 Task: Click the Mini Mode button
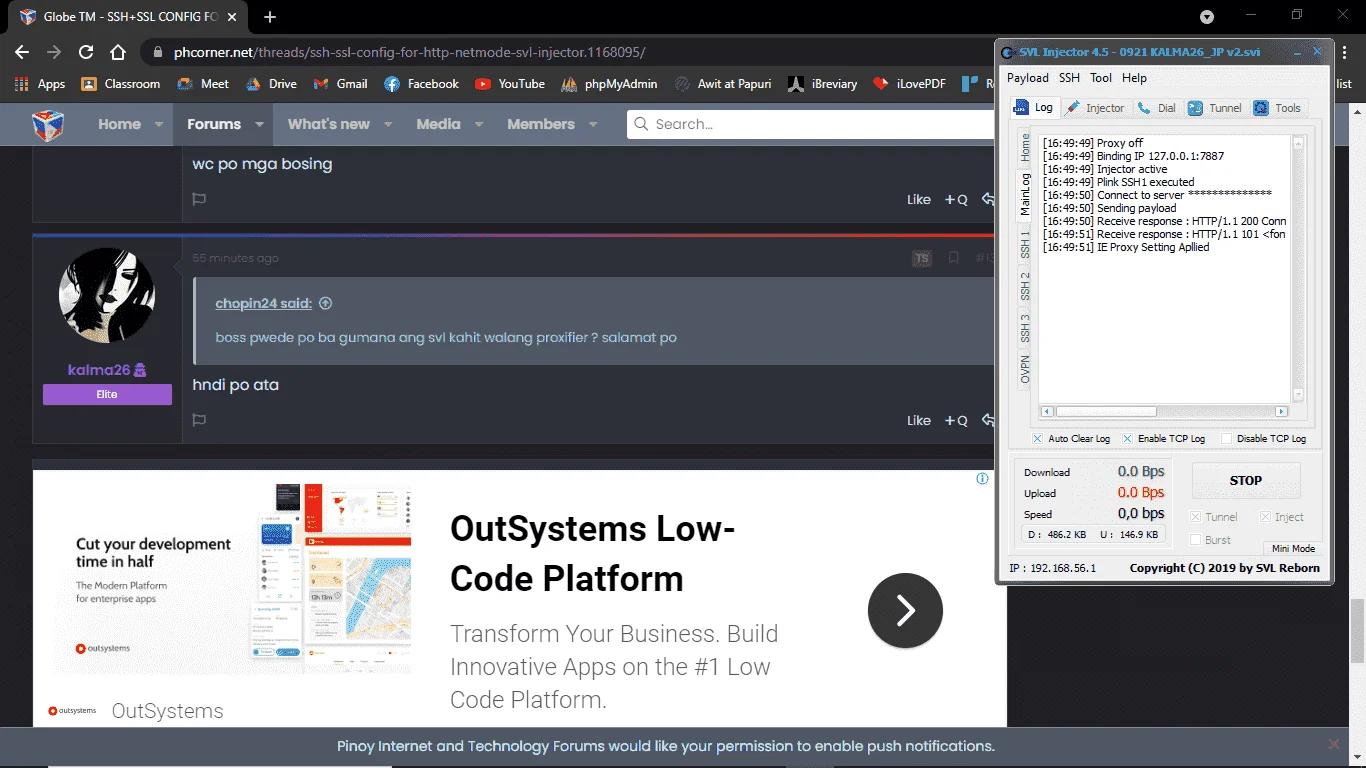click(1293, 548)
